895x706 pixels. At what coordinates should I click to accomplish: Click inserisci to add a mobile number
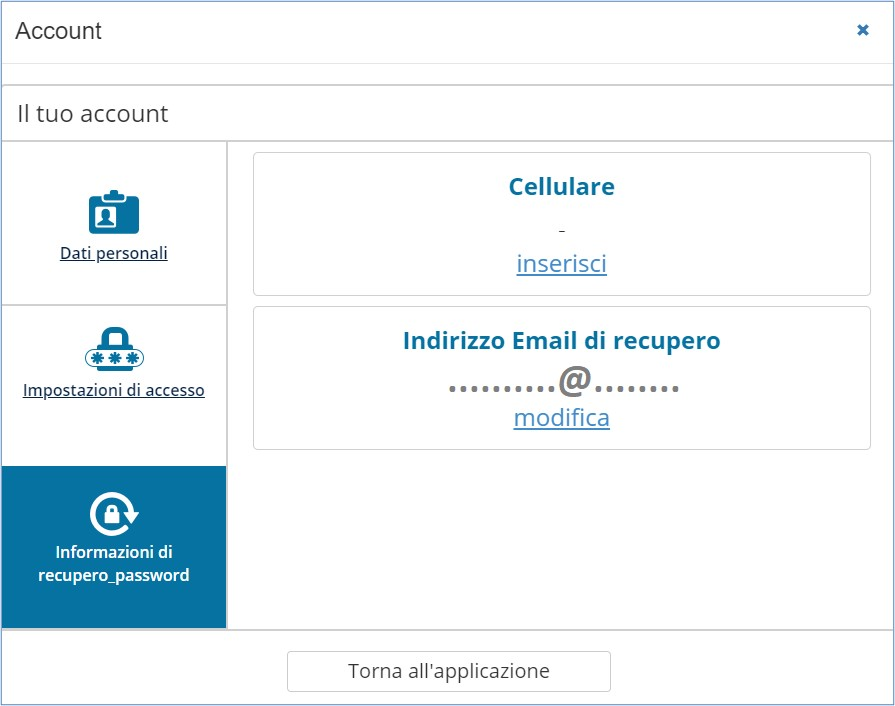point(561,264)
